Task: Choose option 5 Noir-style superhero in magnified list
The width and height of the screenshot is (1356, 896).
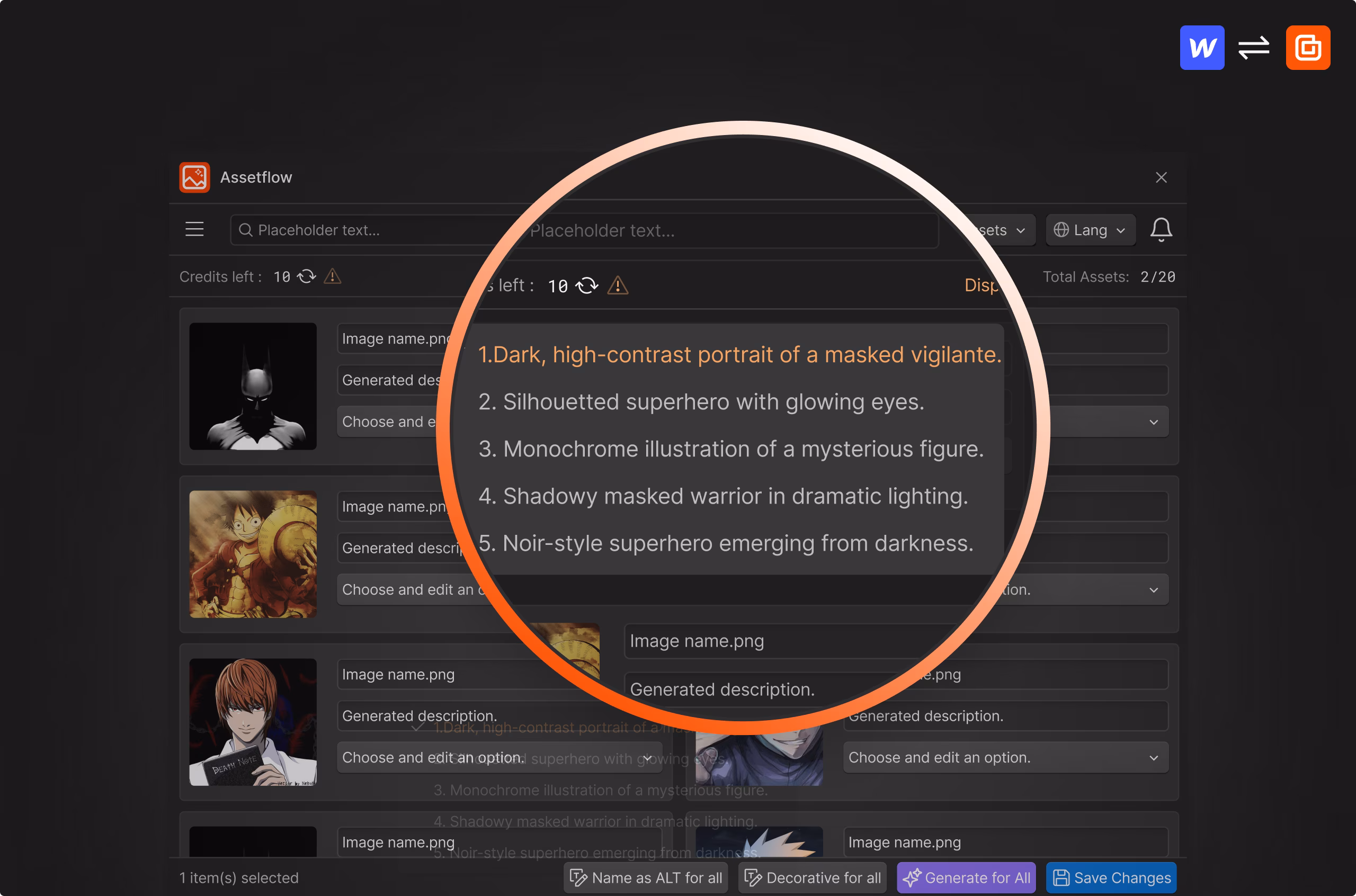Action: pyautogui.click(x=726, y=543)
